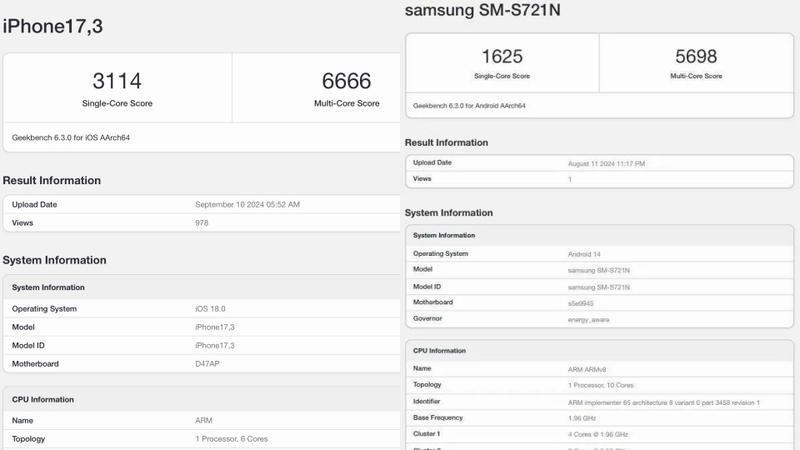The image size is (800, 450).
Task: Click the Samsung "CPU Information" table header
Action: (439, 351)
